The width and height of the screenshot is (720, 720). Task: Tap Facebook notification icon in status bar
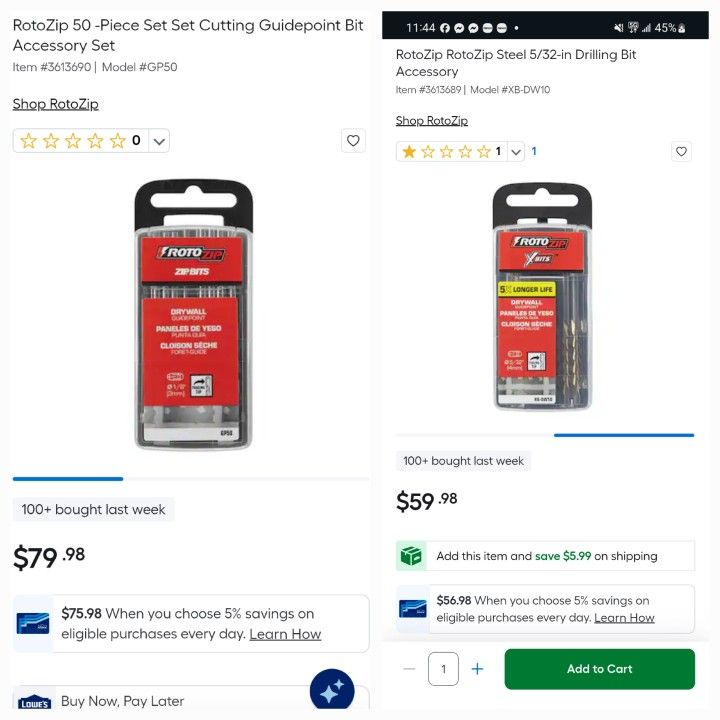(444, 28)
